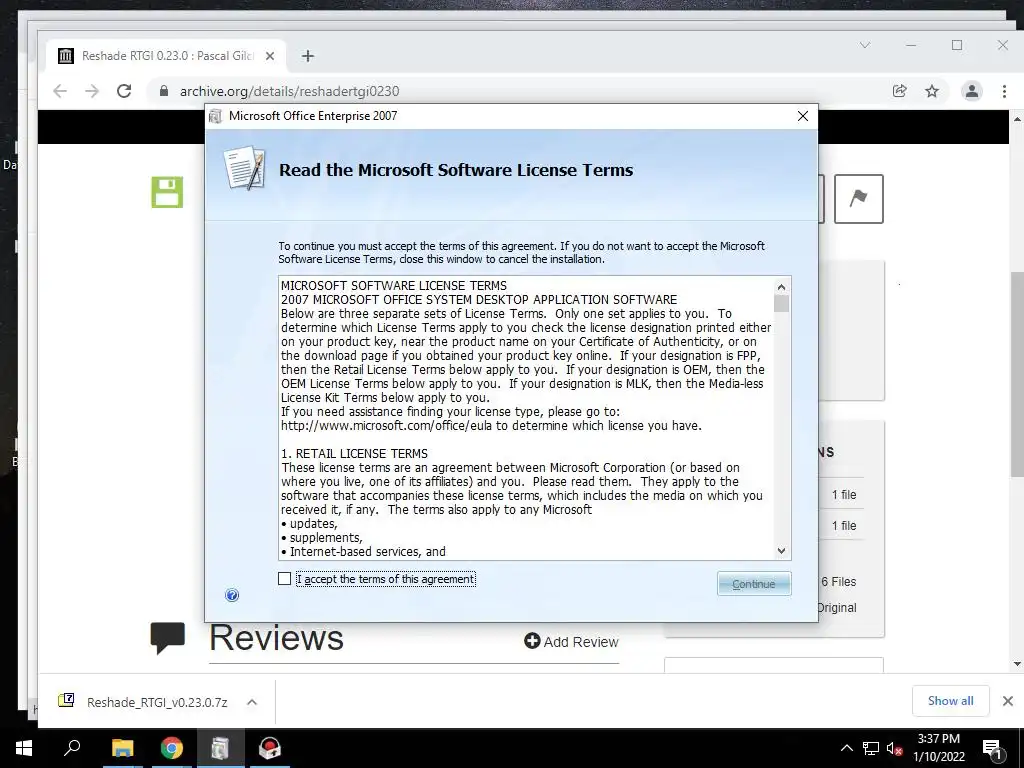Image resolution: width=1024 pixels, height=768 pixels.
Task: Click the Chrome back arrow
Action: tap(60, 91)
